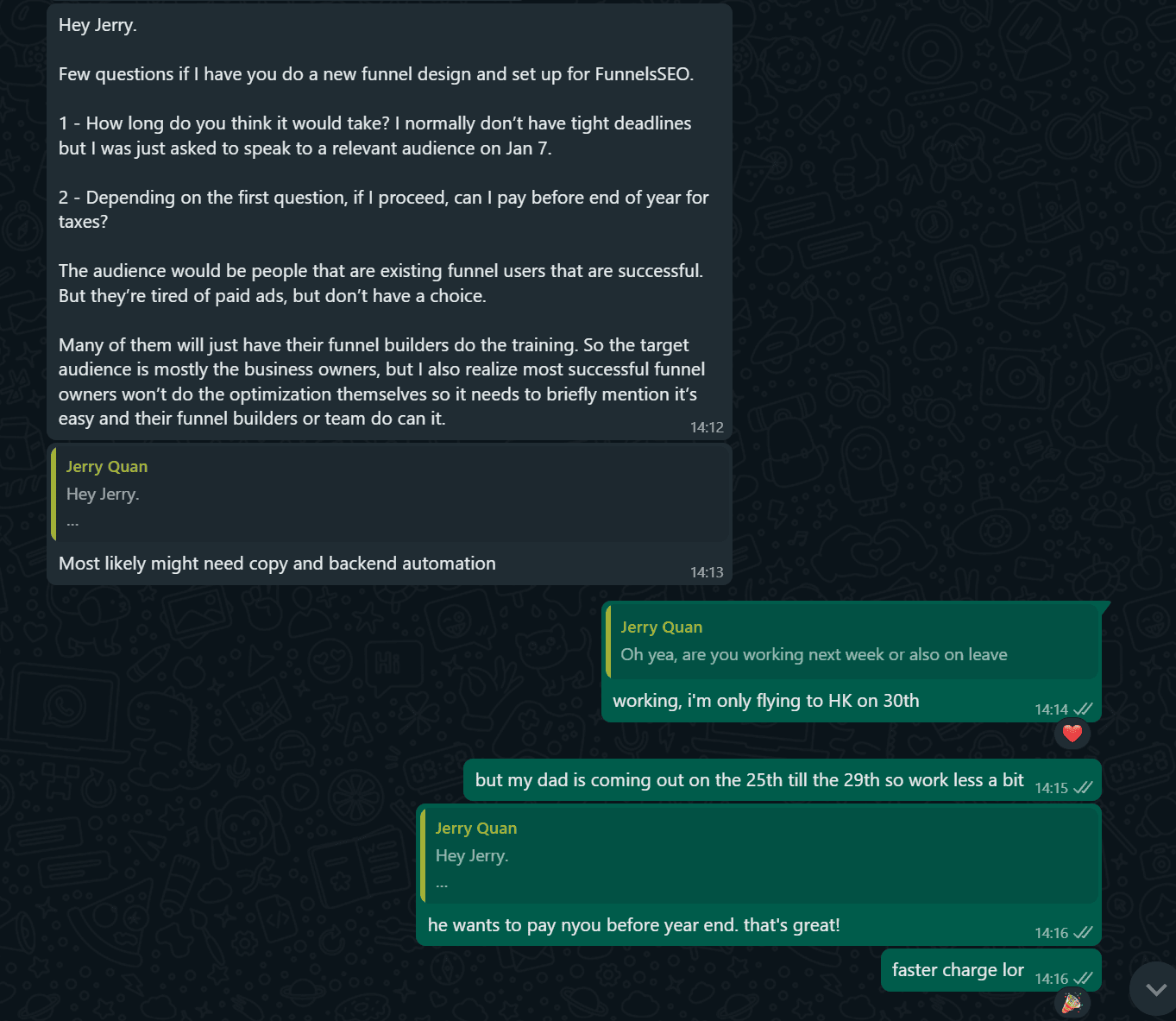
Task: Click 'Jerry Quan' name above 'Oh yea' quote
Action: 662,627
